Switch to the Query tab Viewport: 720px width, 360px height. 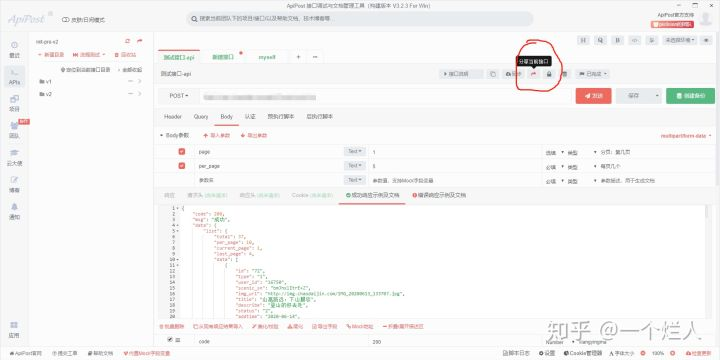201,117
